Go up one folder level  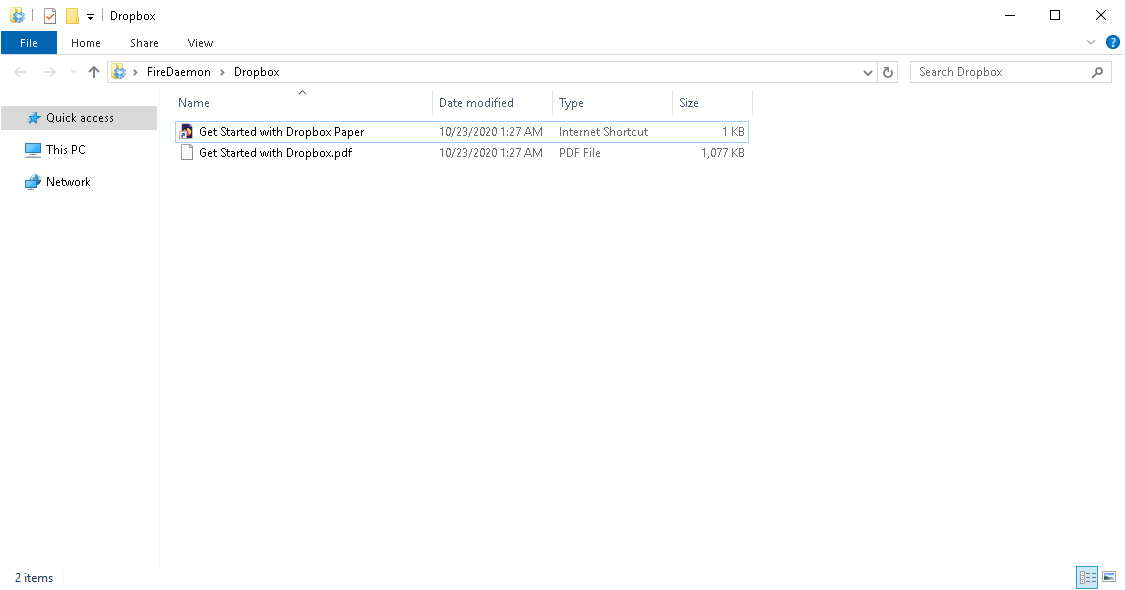93,72
